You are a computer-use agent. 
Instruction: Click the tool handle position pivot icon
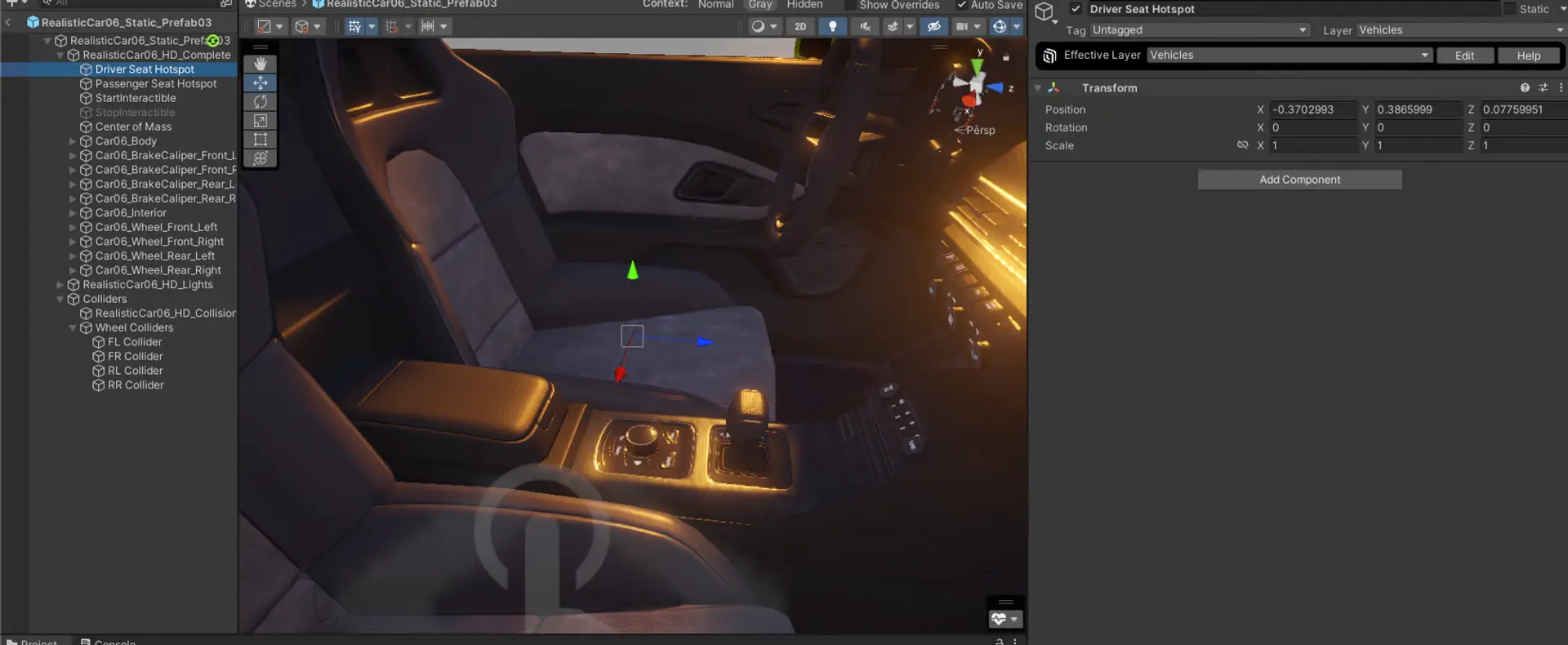264,26
